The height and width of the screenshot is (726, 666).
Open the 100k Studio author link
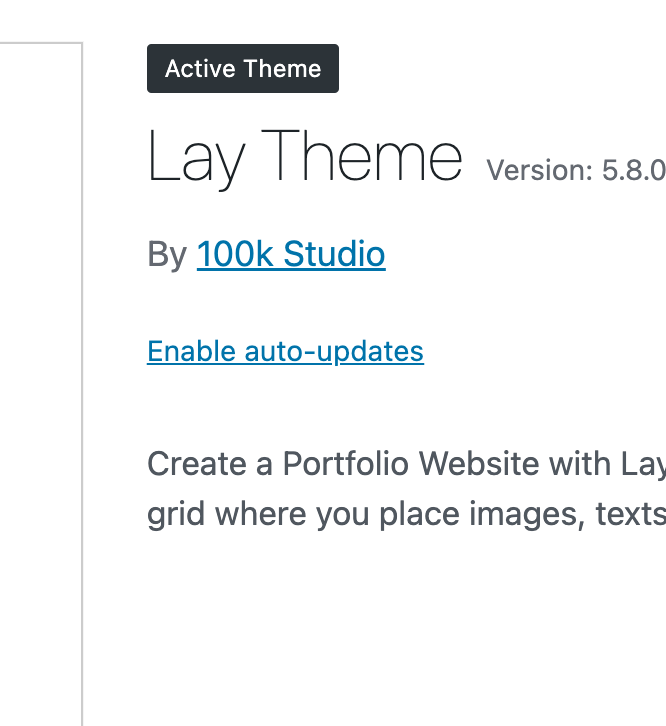[x=290, y=255]
